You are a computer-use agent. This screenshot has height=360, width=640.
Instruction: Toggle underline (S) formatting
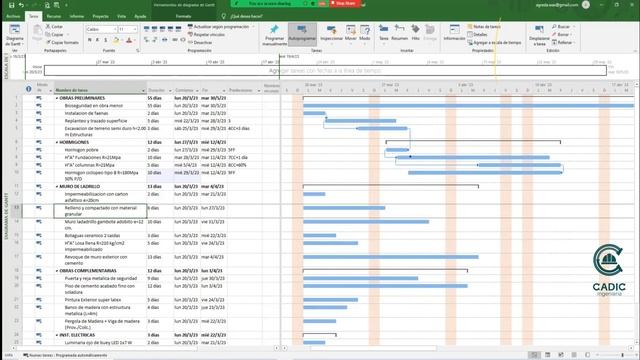pos(106,40)
